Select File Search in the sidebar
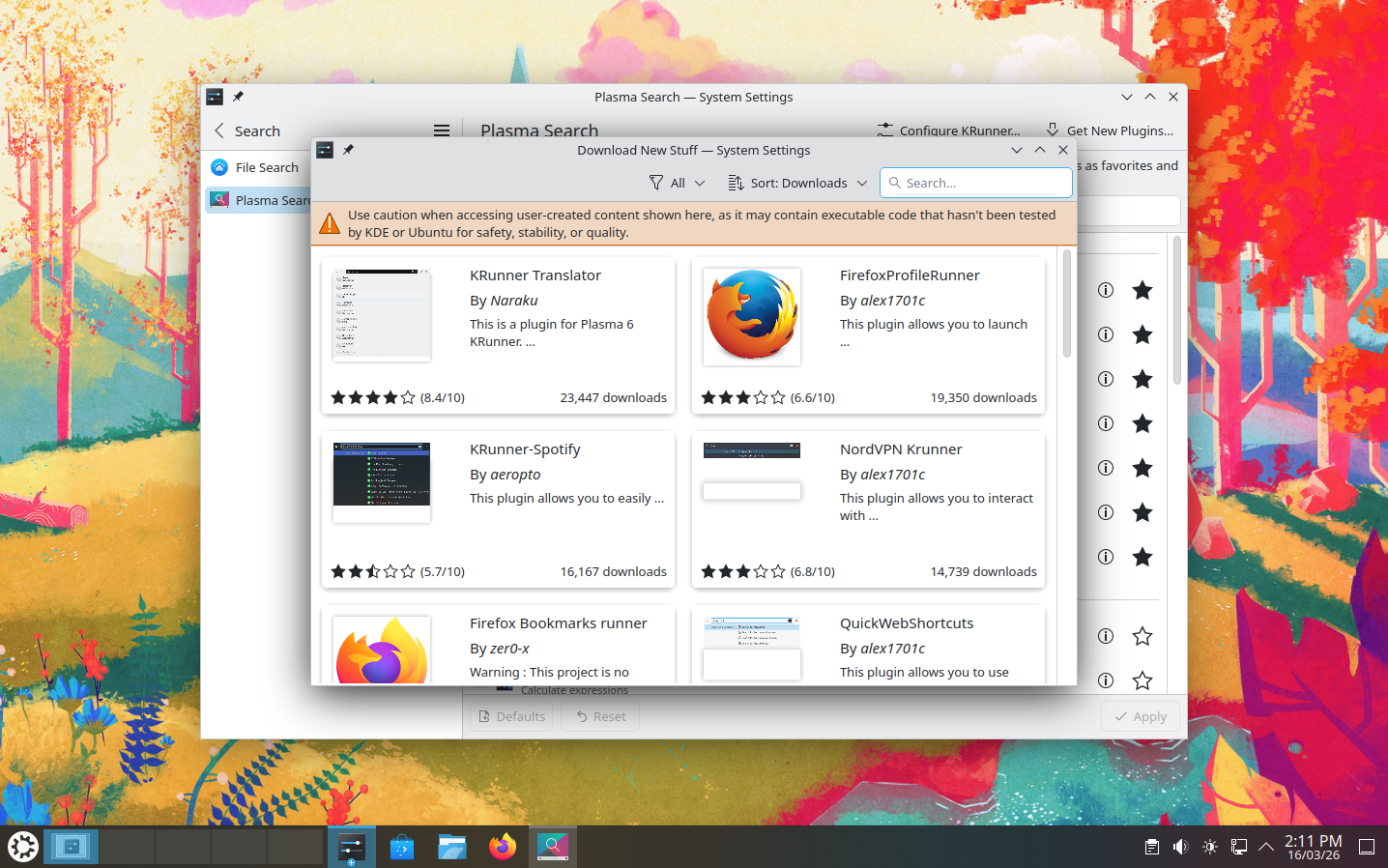 point(255,167)
